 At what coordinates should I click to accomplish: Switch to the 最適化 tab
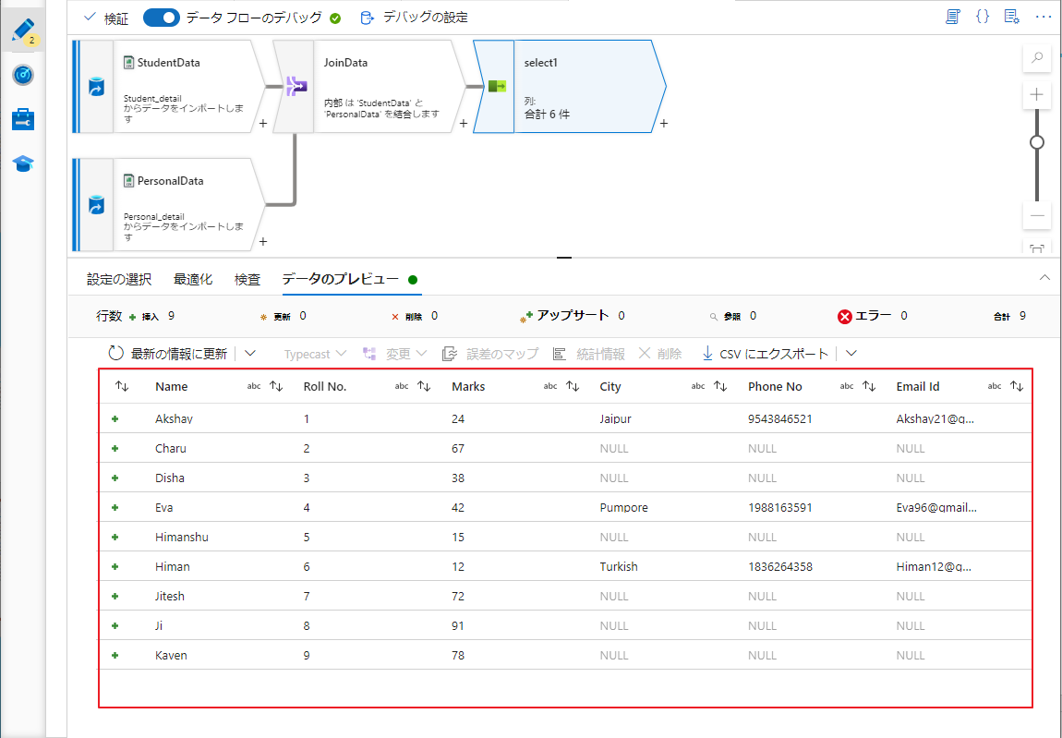pyautogui.click(x=193, y=279)
